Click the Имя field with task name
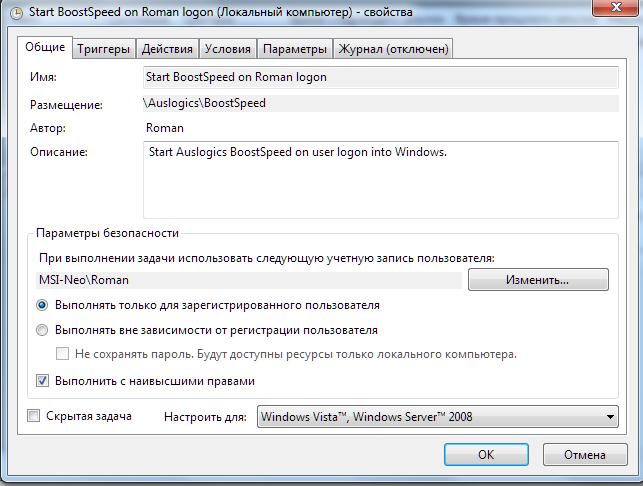The width and height of the screenshot is (643, 486). 381,77
